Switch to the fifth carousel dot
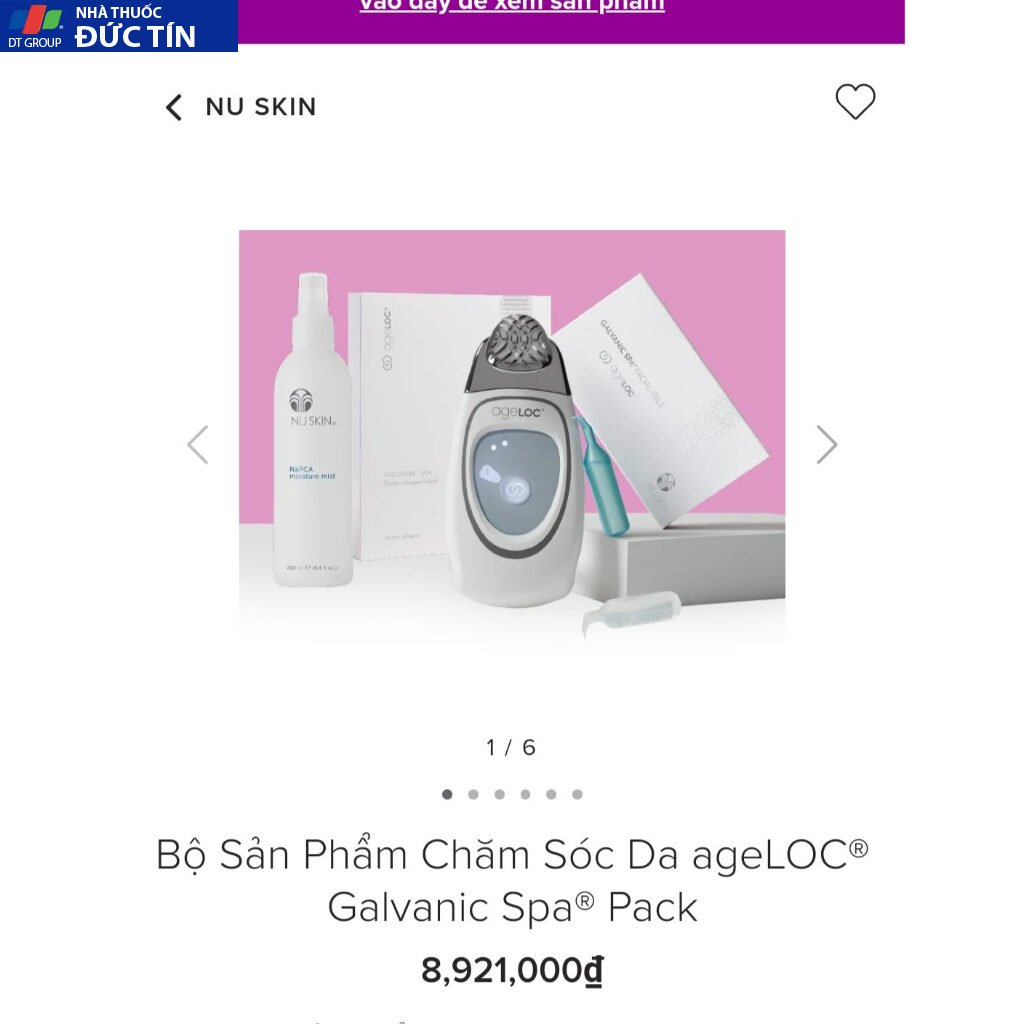 coord(551,795)
